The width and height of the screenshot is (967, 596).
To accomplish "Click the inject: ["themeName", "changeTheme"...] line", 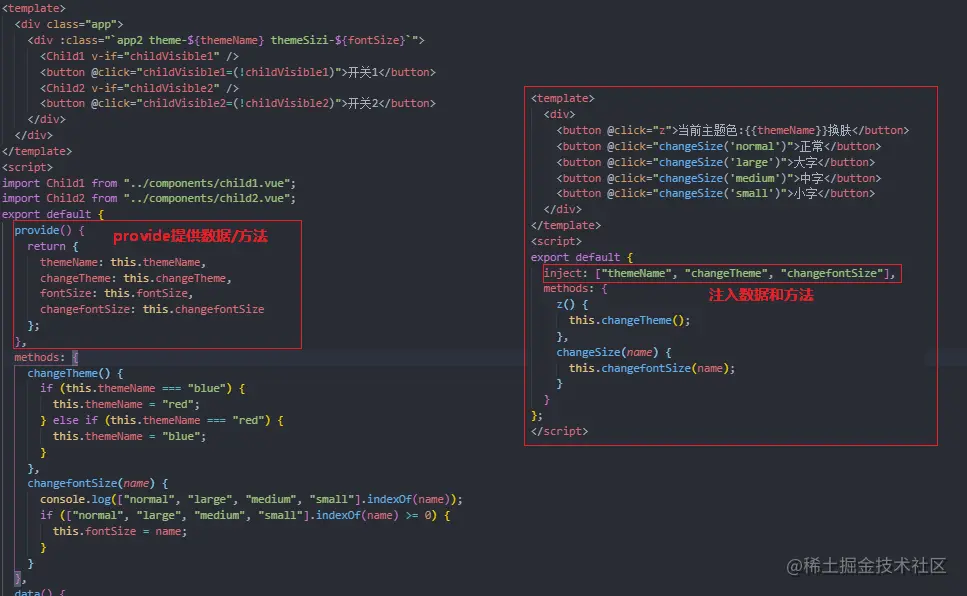I will coord(719,273).
